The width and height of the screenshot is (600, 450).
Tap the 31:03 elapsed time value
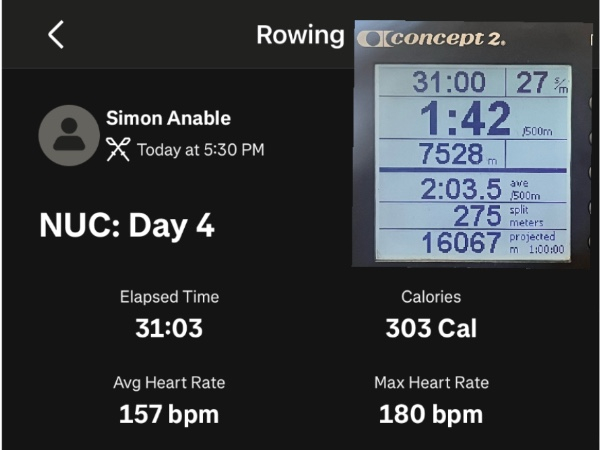[169, 327]
